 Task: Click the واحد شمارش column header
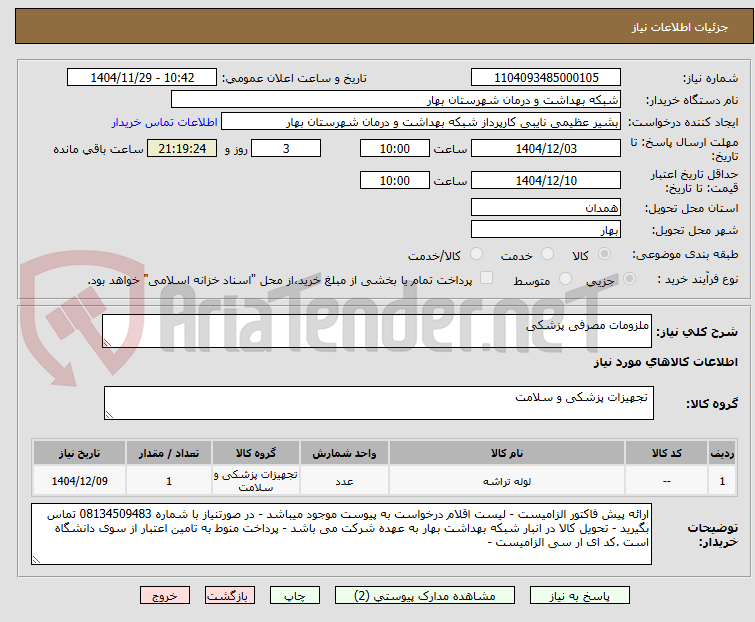[x=344, y=453]
